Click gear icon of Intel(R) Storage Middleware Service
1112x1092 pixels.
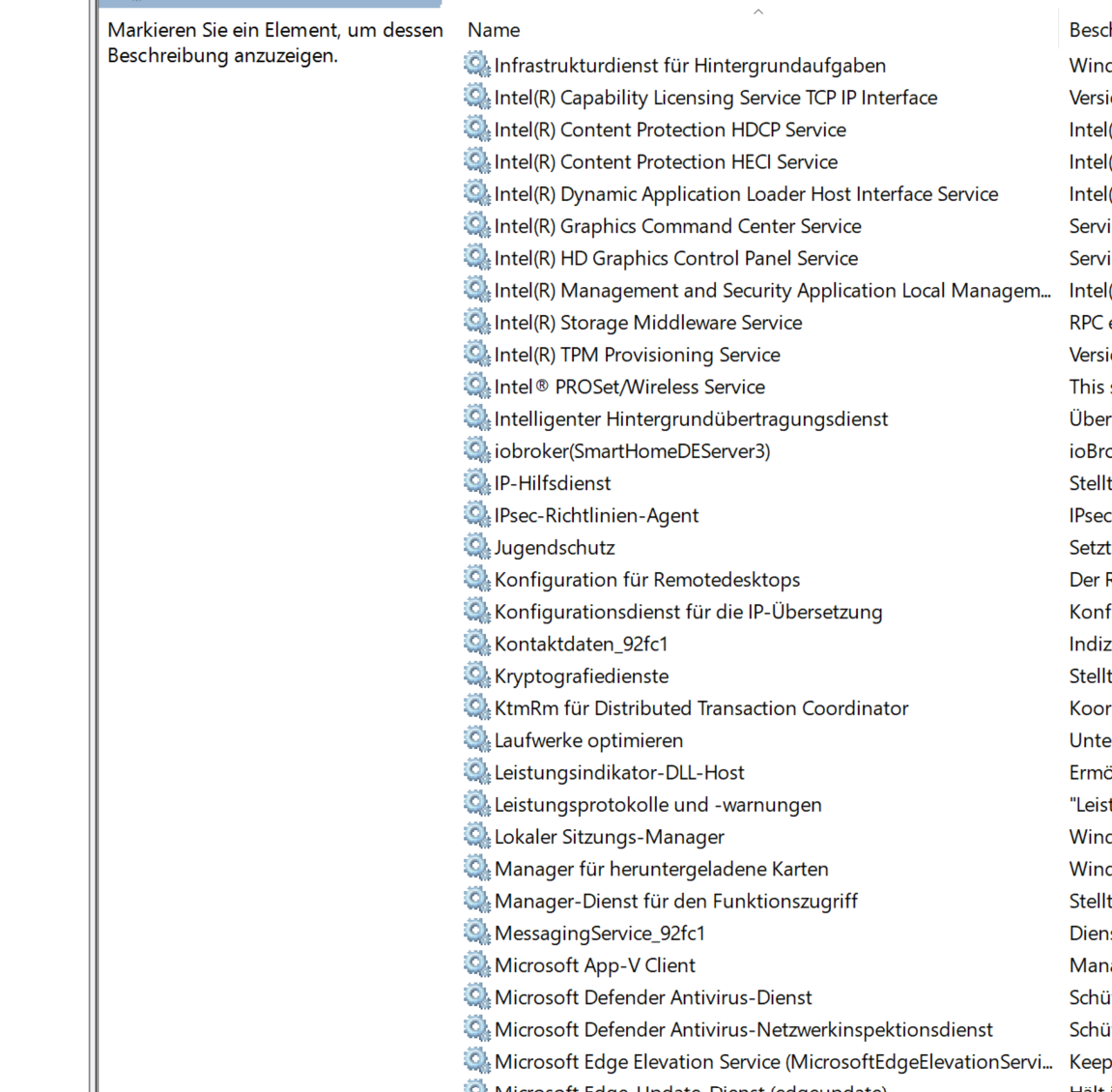[x=476, y=322]
